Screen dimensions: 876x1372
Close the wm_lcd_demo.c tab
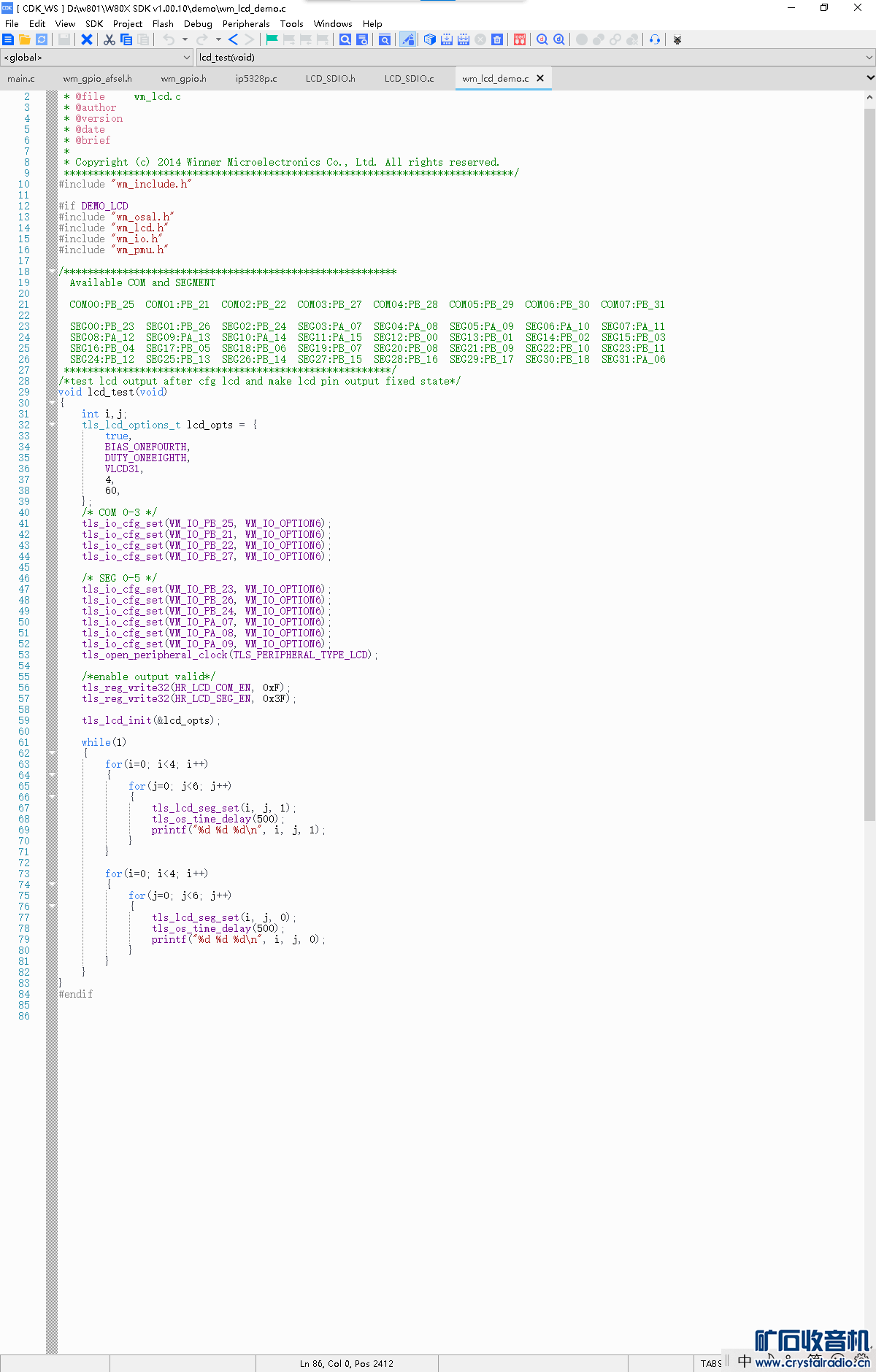(x=540, y=78)
